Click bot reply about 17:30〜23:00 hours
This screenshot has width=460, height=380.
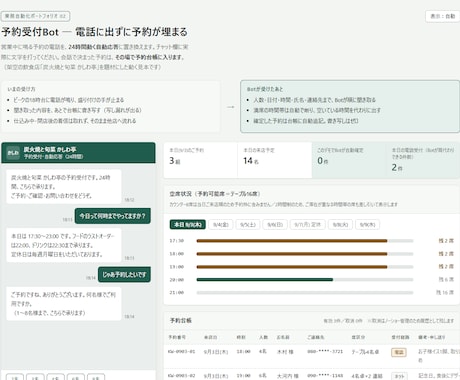click(x=64, y=245)
